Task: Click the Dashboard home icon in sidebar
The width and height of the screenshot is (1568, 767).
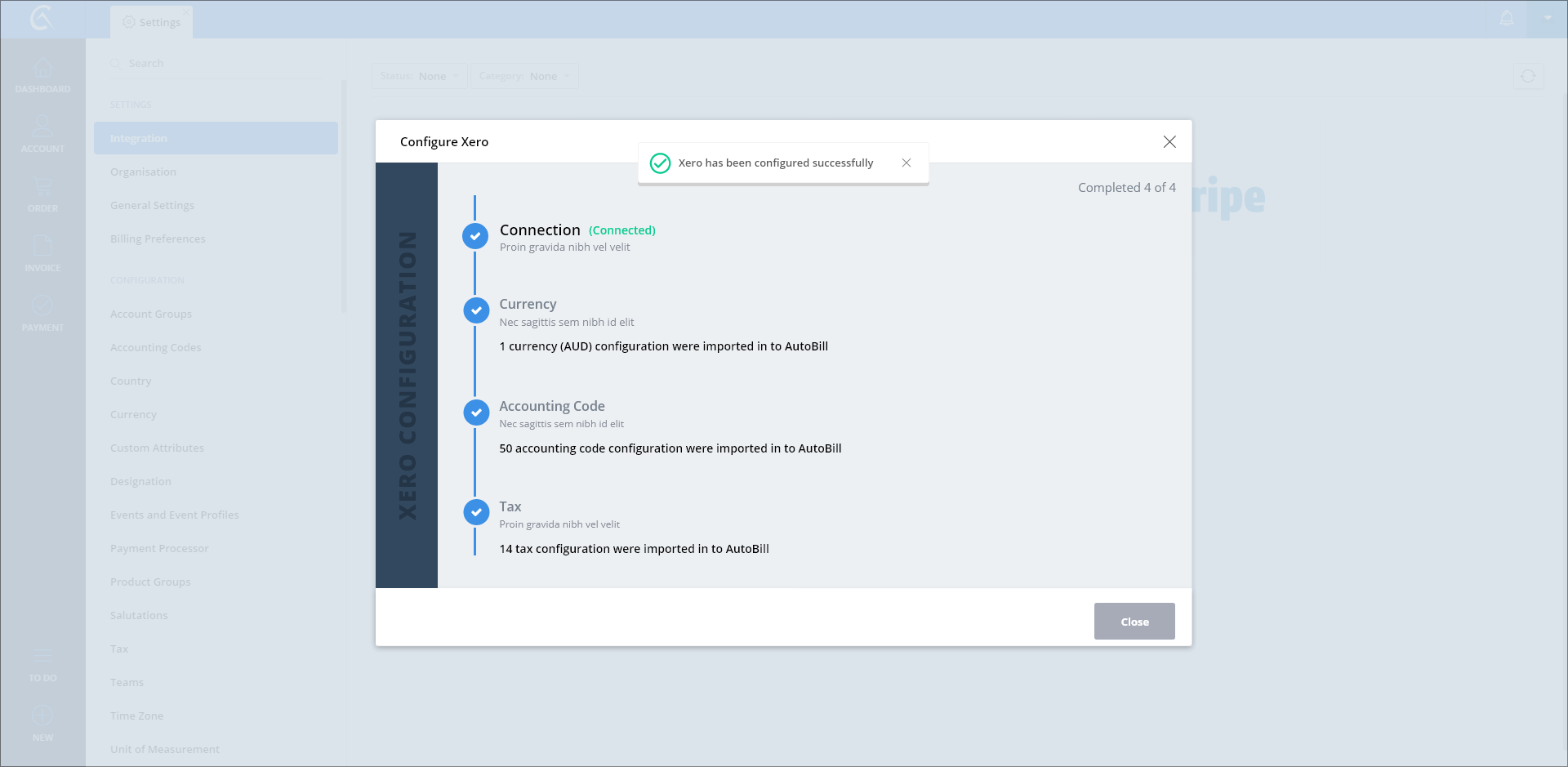Action: coord(42,69)
